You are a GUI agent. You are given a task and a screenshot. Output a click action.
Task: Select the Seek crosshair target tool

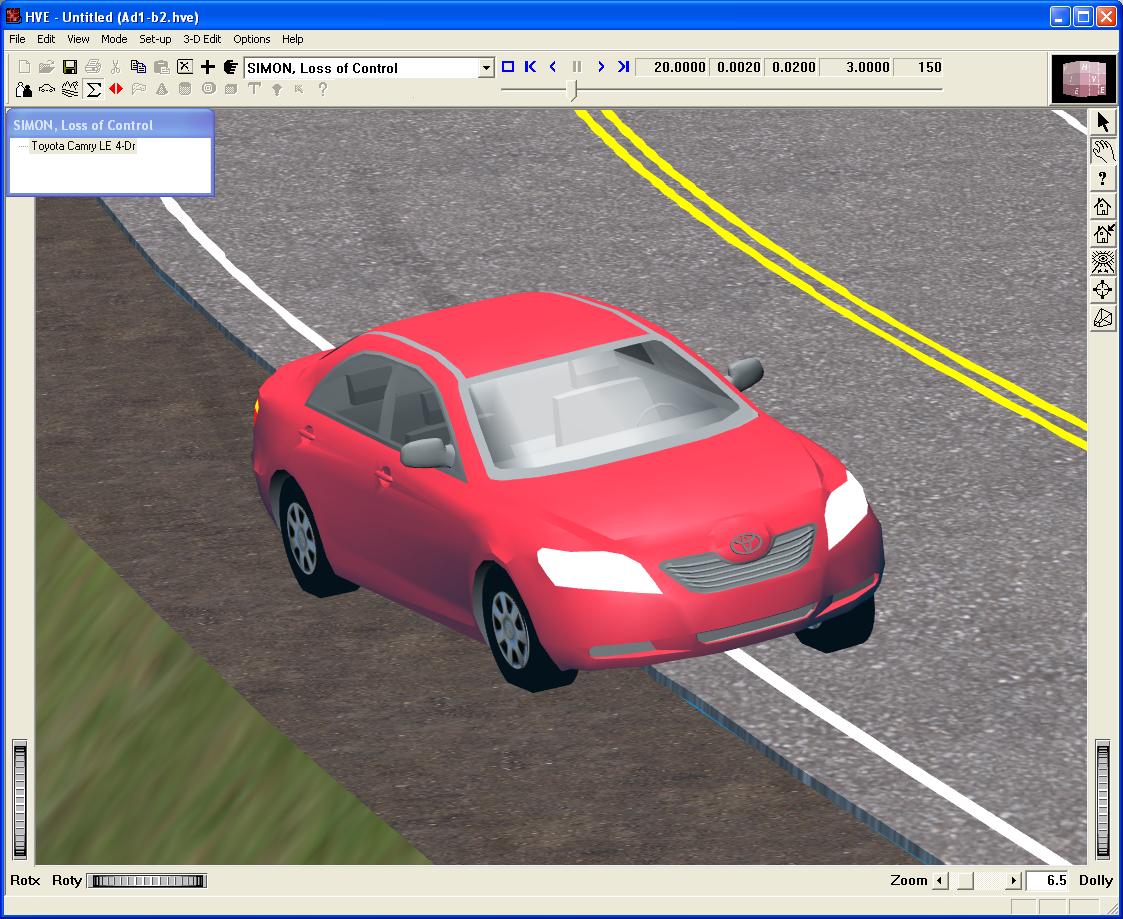[1103, 290]
